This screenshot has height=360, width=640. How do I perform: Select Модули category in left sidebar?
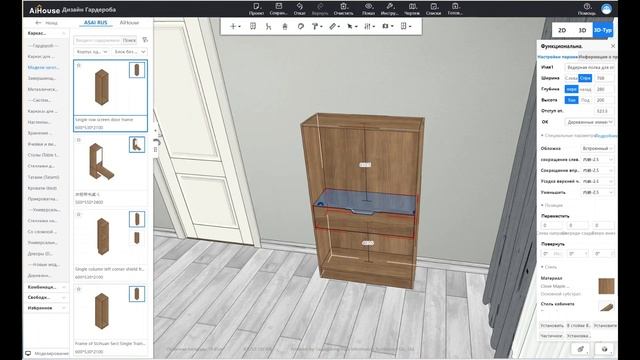click(x=44, y=67)
